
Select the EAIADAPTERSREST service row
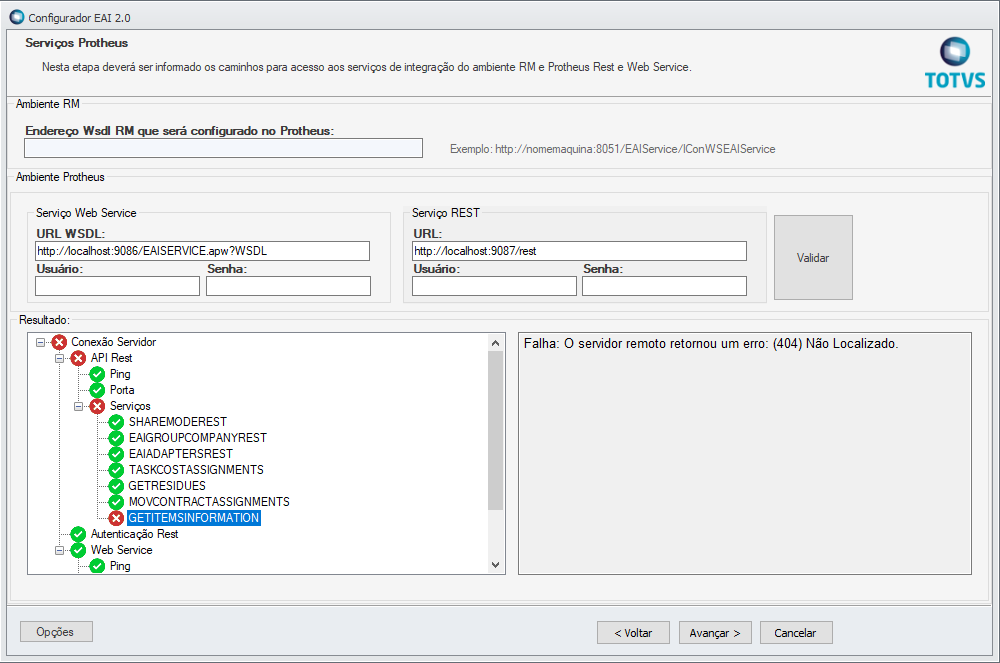pyautogui.click(x=180, y=454)
